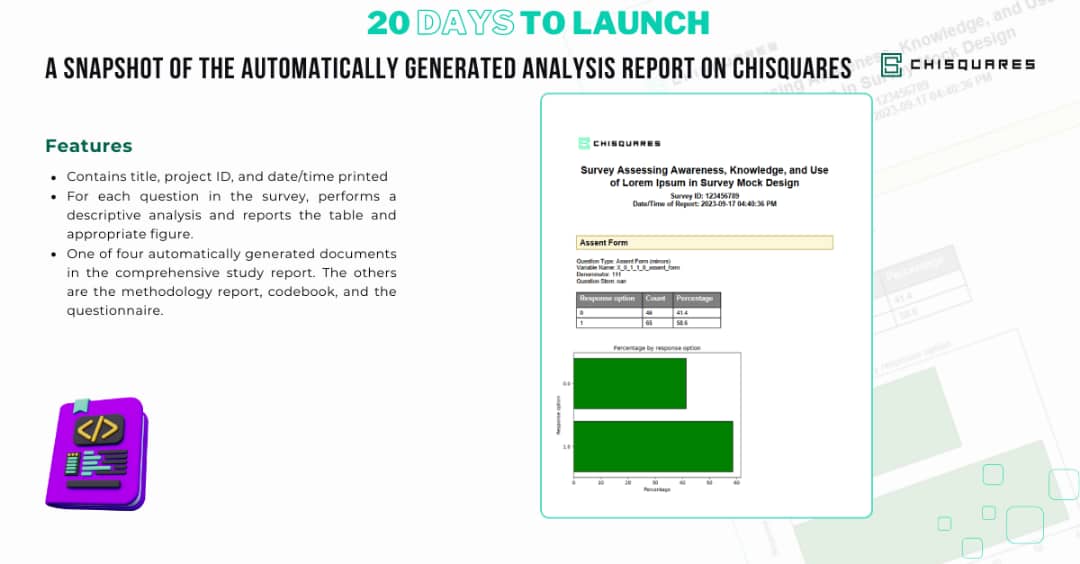The image size is (1080, 564).
Task: Click bullet 'Contains title, project ID, and date/time printed'
Action: point(227,176)
